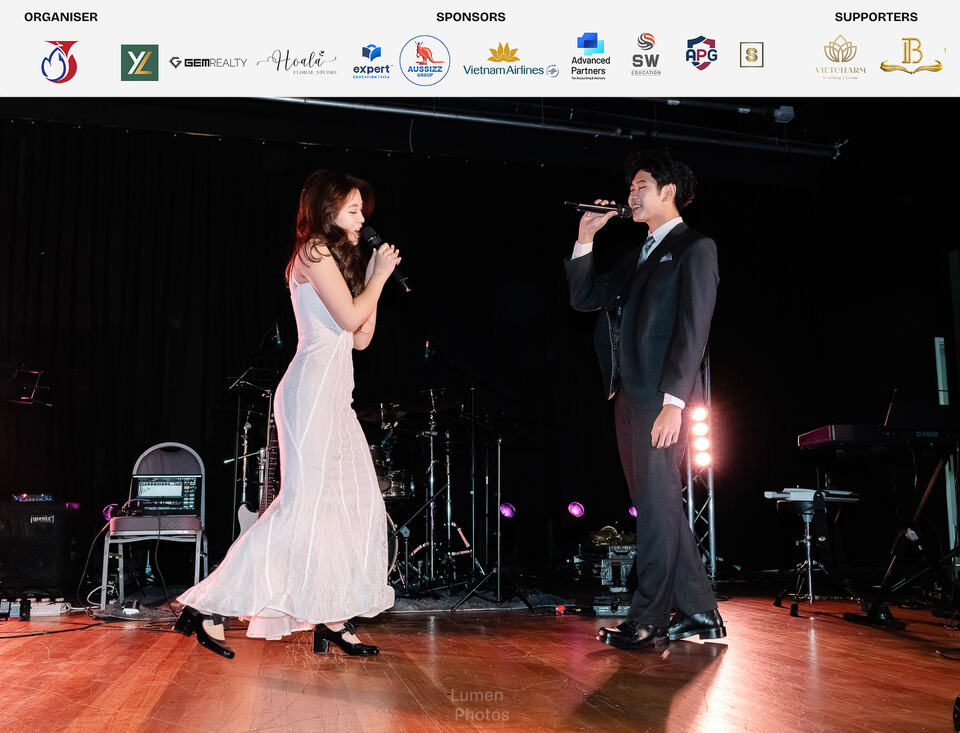960x733 pixels.
Task: Select the SPONSORS heading
Action: pos(471,17)
